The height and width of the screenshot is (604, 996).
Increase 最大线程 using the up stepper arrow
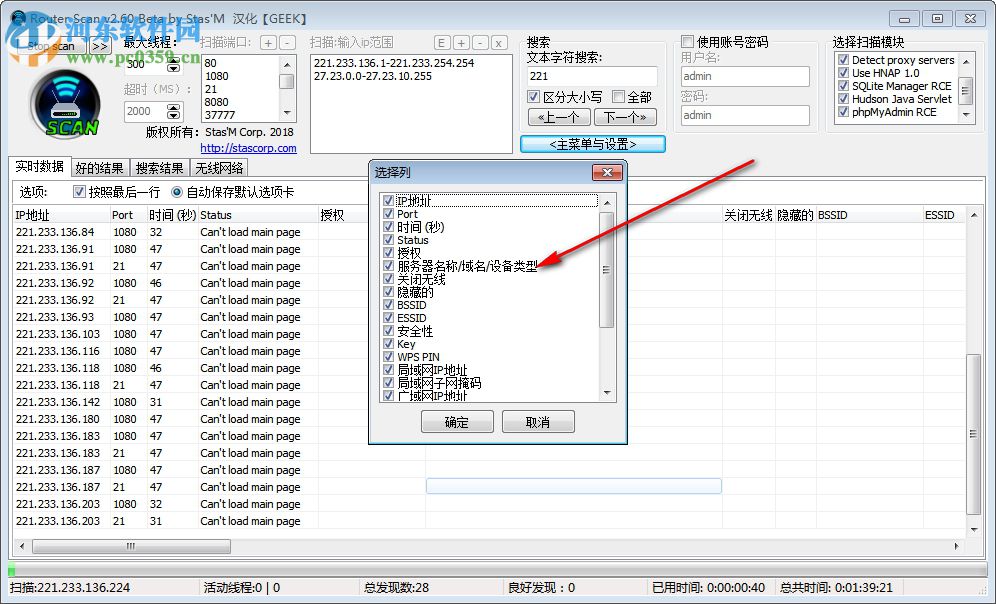[x=174, y=58]
